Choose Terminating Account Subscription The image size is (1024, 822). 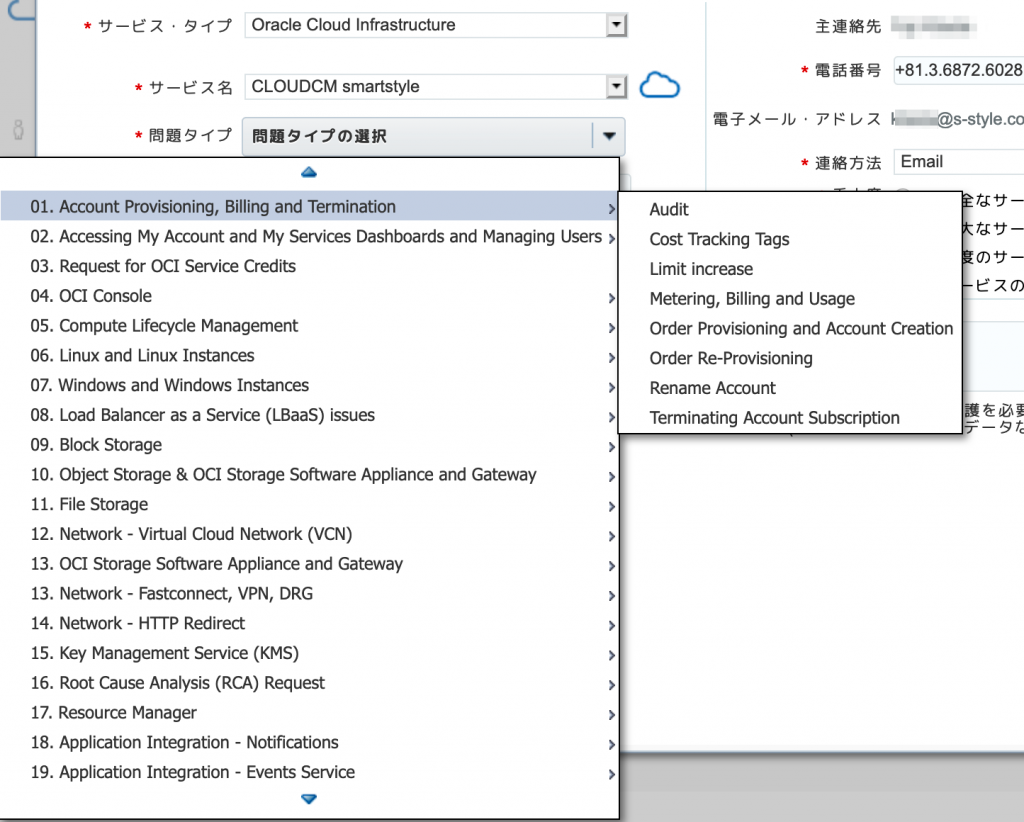[790, 418]
